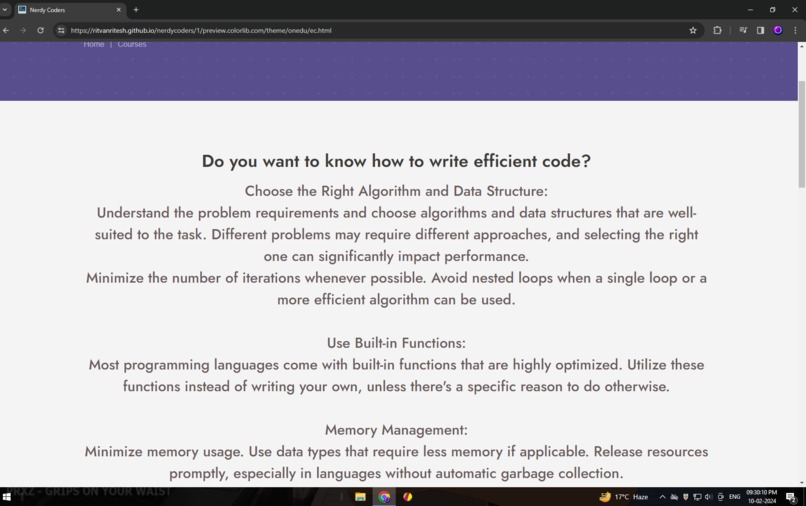The image size is (806, 506).
Task: Open the 17°C Haze weather widget
Action: tap(623, 497)
